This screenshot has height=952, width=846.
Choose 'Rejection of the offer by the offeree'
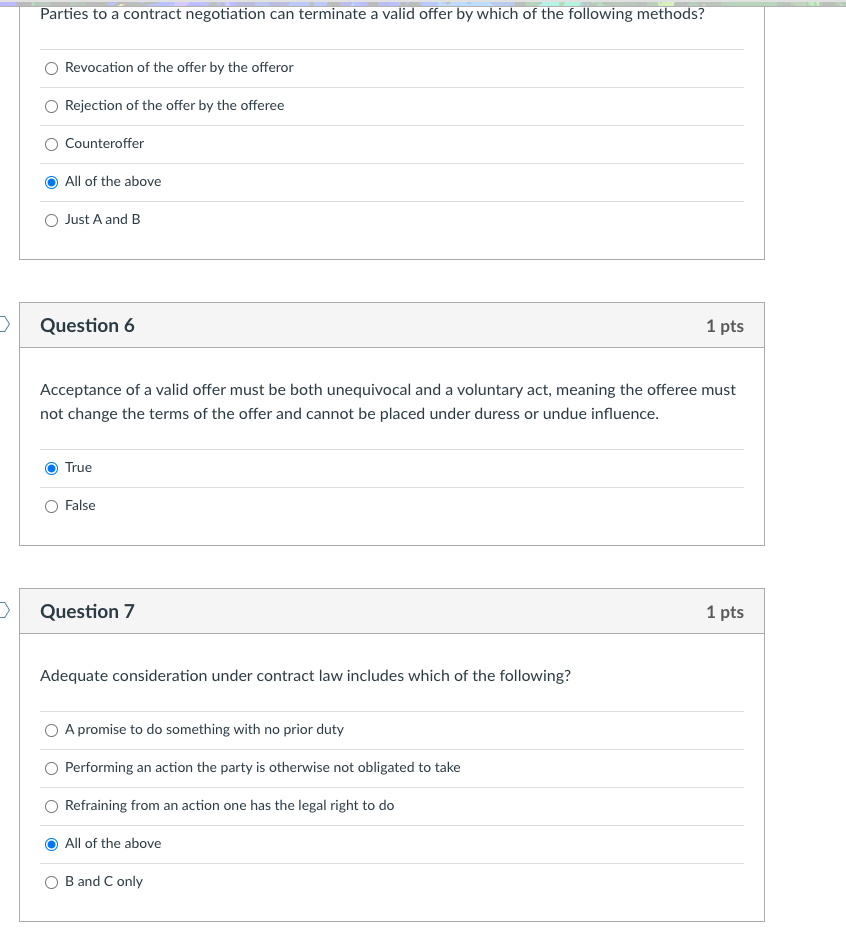coord(52,106)
